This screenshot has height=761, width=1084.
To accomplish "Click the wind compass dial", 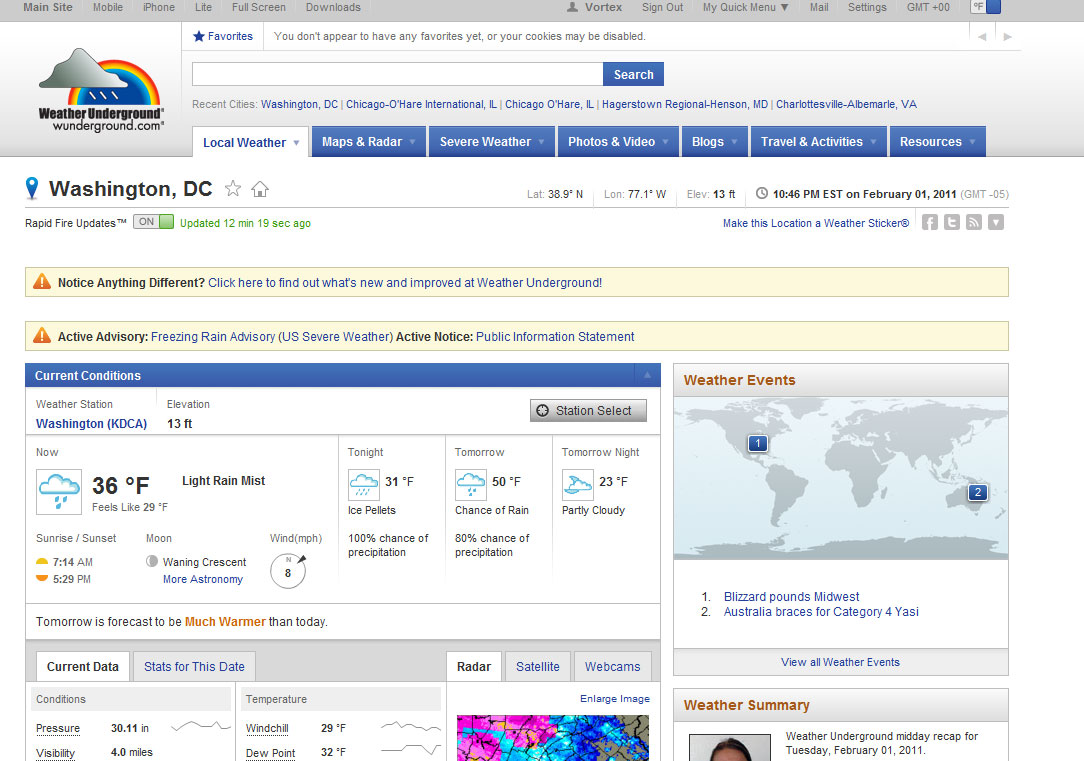I will click(288, 571).
